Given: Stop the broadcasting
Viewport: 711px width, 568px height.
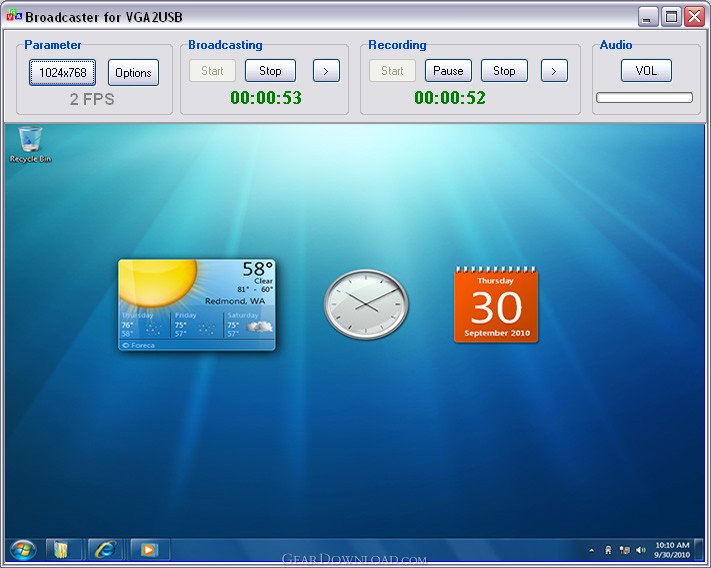Looking at the screenshot, I should [270, 71].
